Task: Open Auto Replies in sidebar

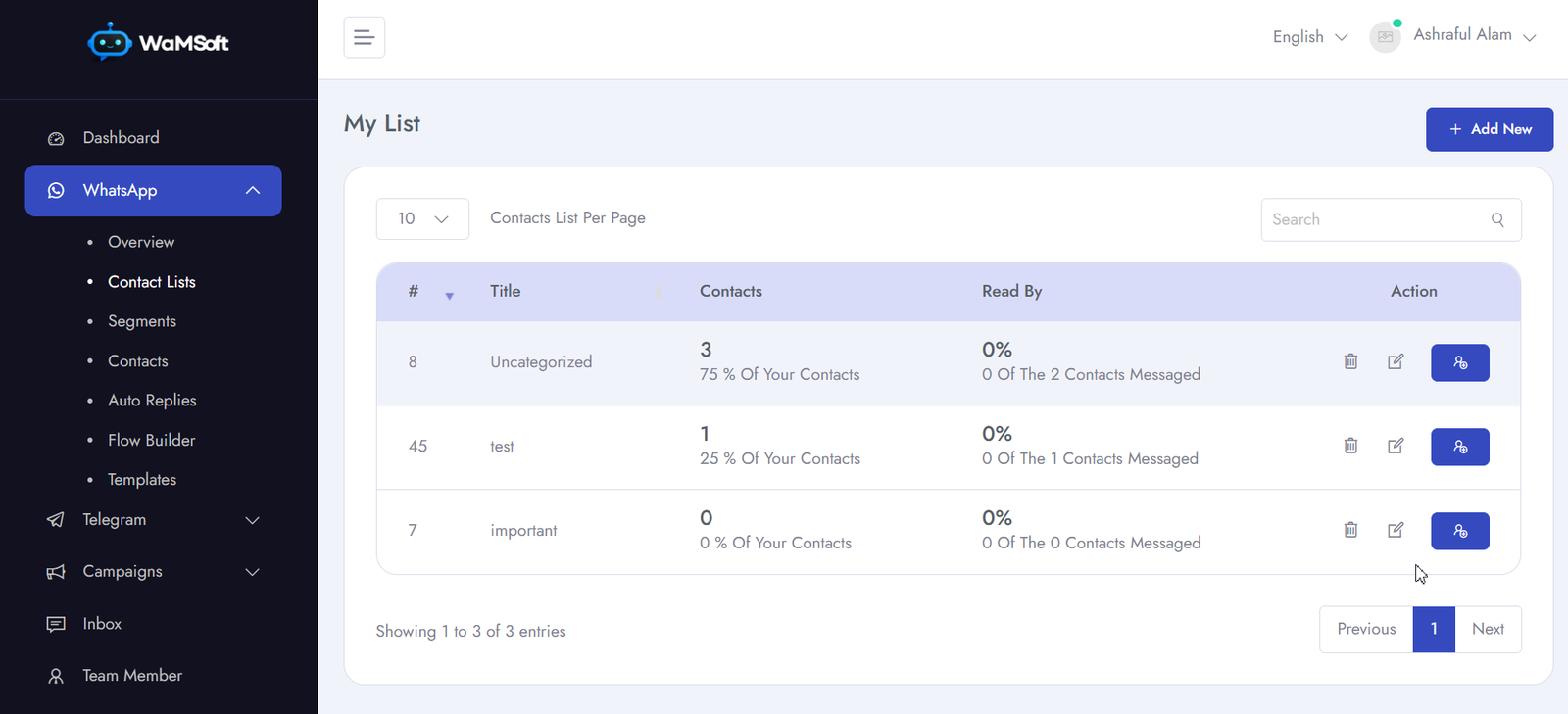Action: click(x=152, y=401)
